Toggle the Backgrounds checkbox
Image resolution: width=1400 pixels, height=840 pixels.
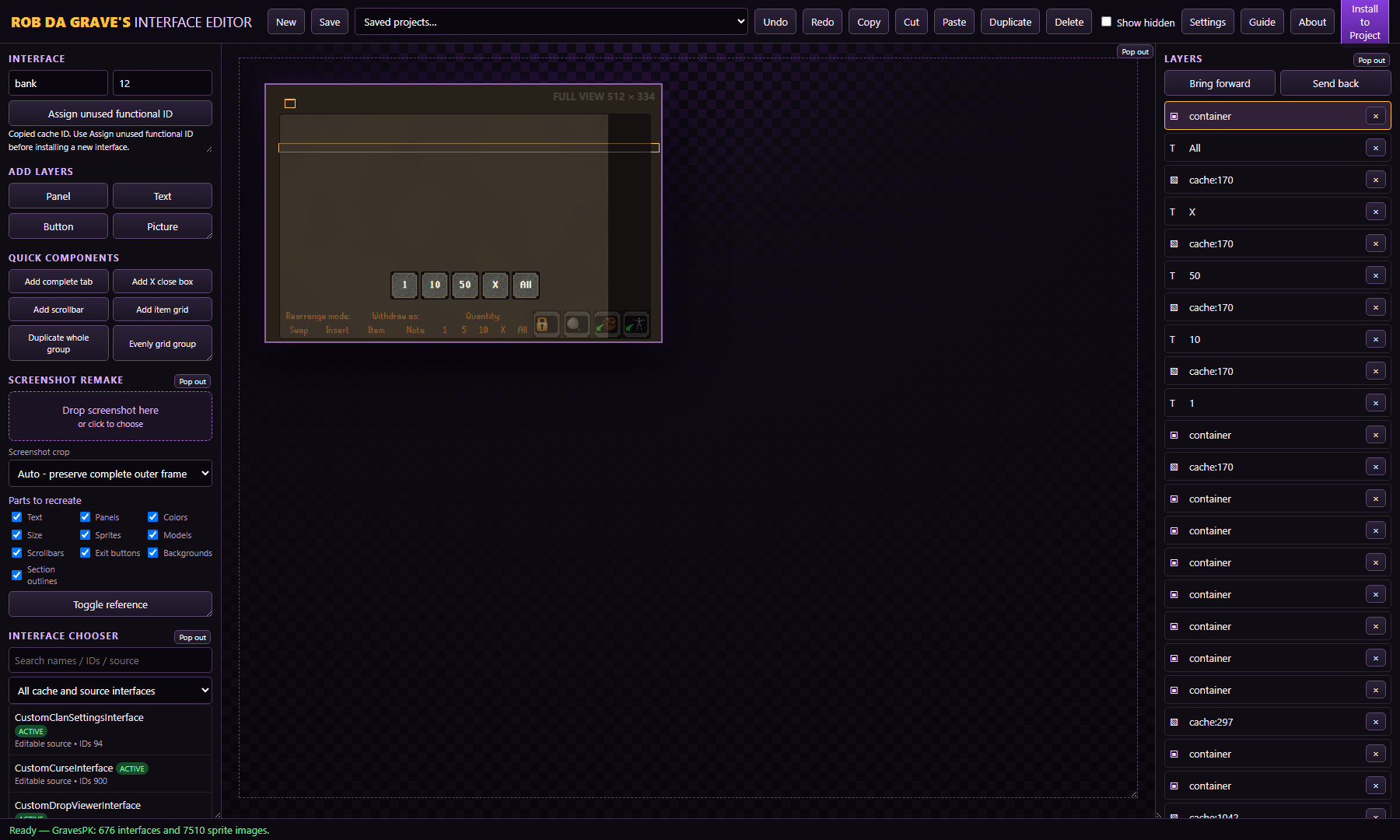click(153, 552)
